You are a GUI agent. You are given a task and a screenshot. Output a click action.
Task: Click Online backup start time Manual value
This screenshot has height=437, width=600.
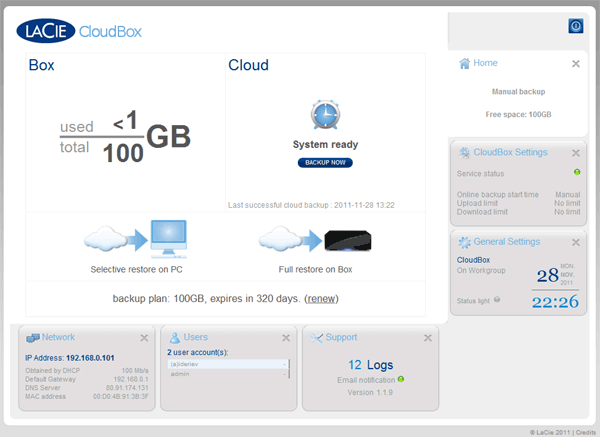(567, 194)
